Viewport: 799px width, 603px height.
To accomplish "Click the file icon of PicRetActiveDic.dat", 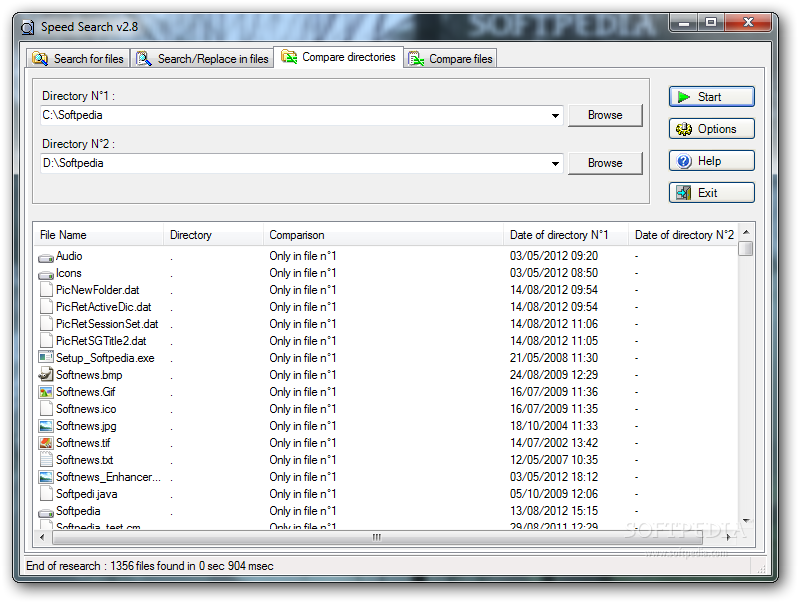I will pyautogui.click(x=46, y=306).
